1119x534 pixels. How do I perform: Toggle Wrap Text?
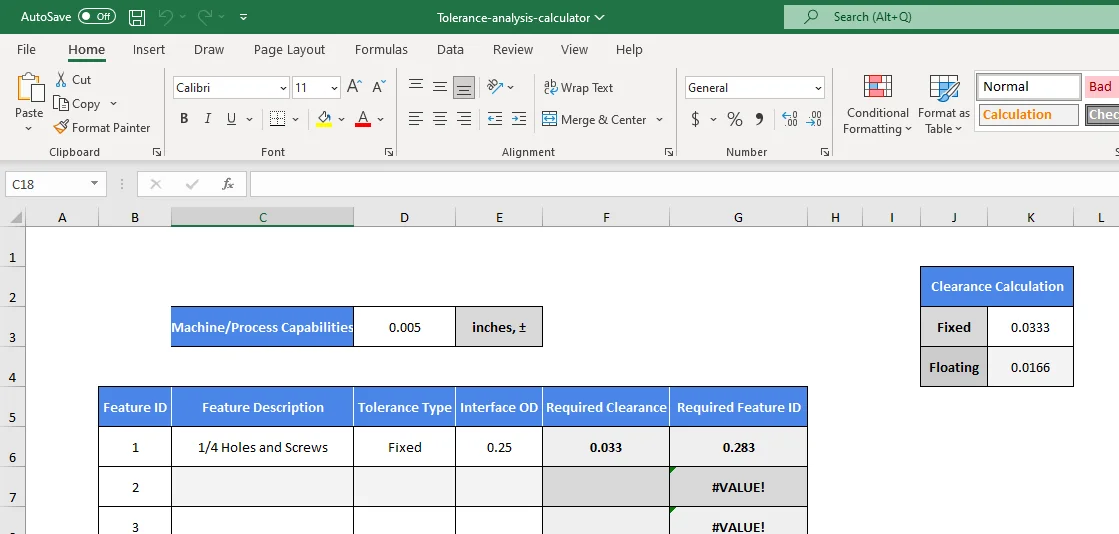(x=578, y=87)
